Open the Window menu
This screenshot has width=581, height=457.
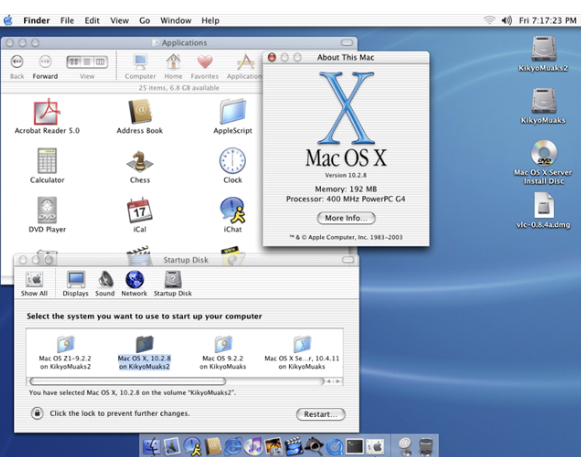(176, 20)
